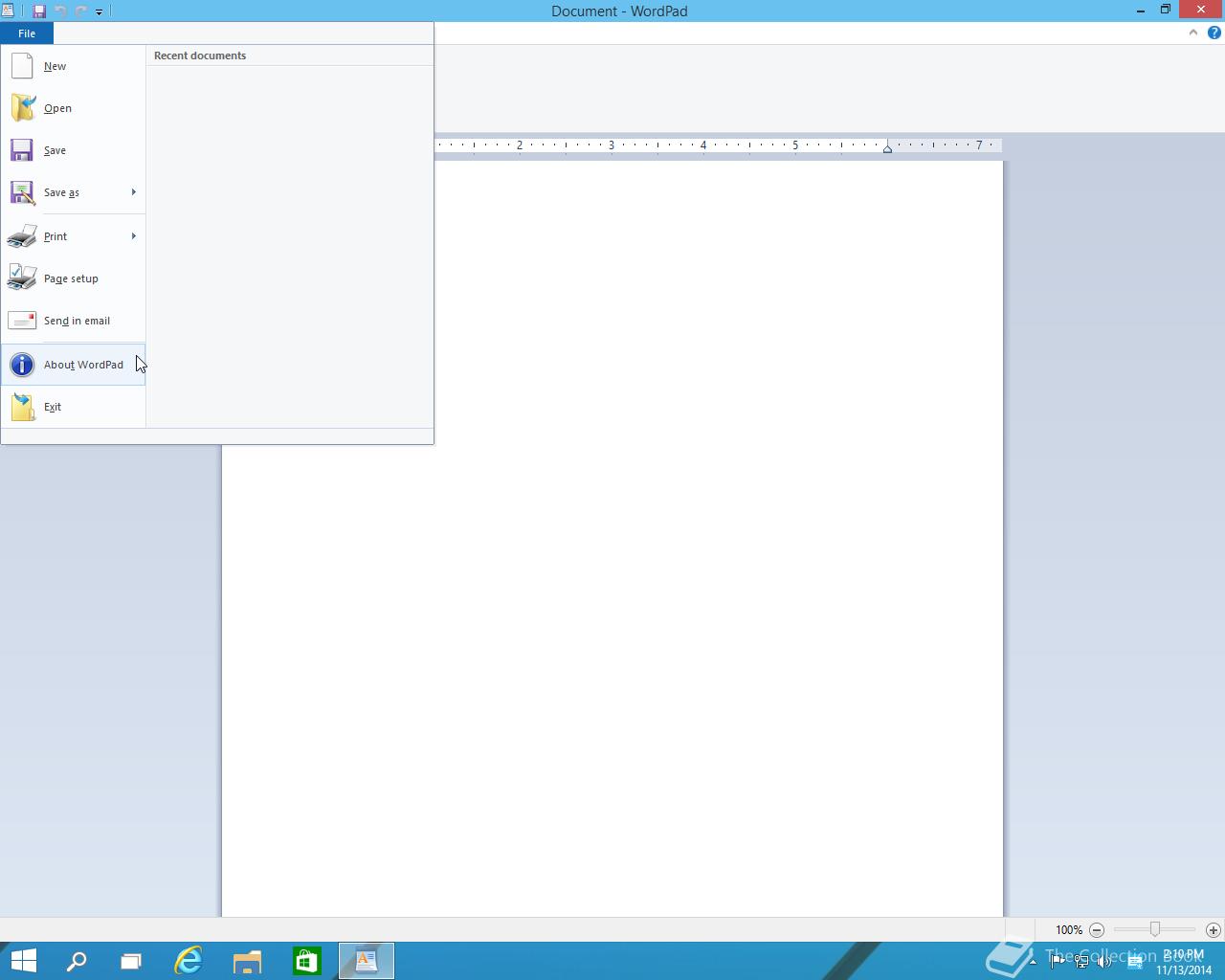1225x980 pixels.
Task: Click the zoom out minus button
Action: point(1097,929)
